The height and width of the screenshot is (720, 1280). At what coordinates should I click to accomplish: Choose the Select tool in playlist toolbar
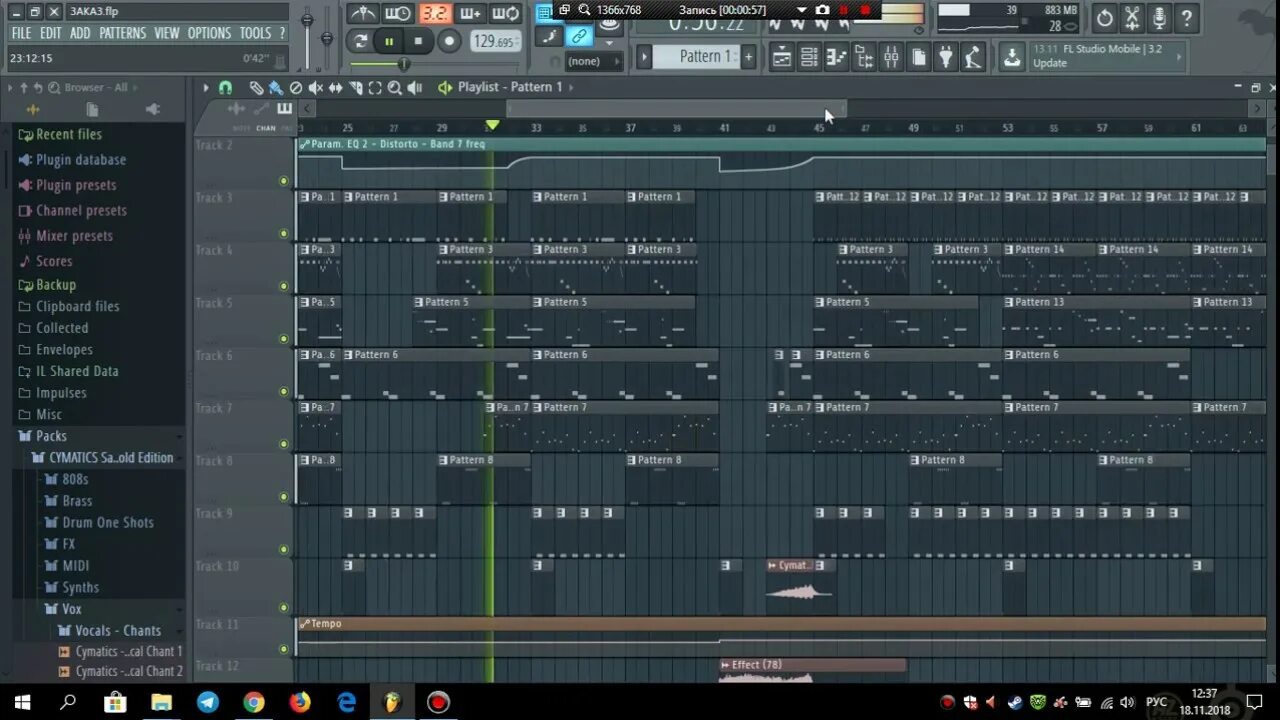coord(375,88)
